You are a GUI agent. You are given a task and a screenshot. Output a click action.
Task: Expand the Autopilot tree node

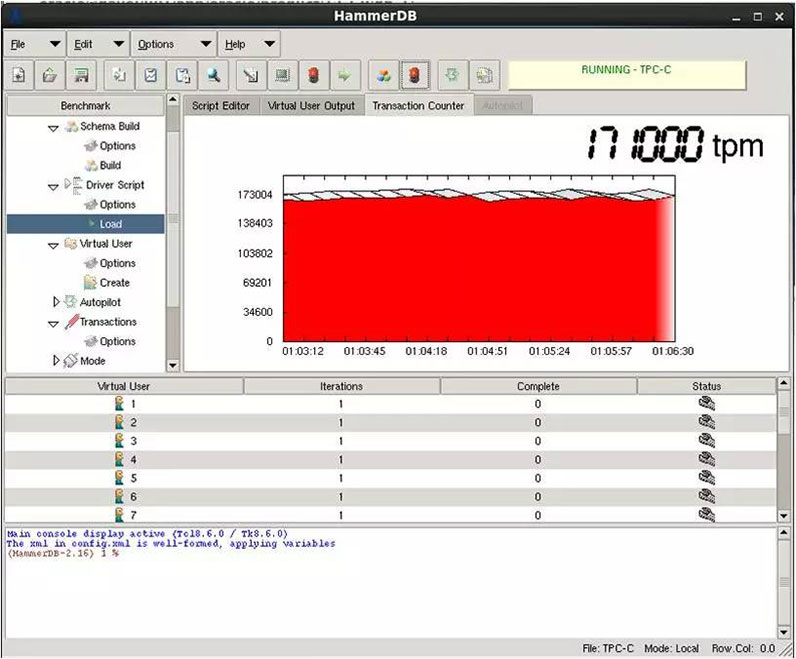coord(56,302)
